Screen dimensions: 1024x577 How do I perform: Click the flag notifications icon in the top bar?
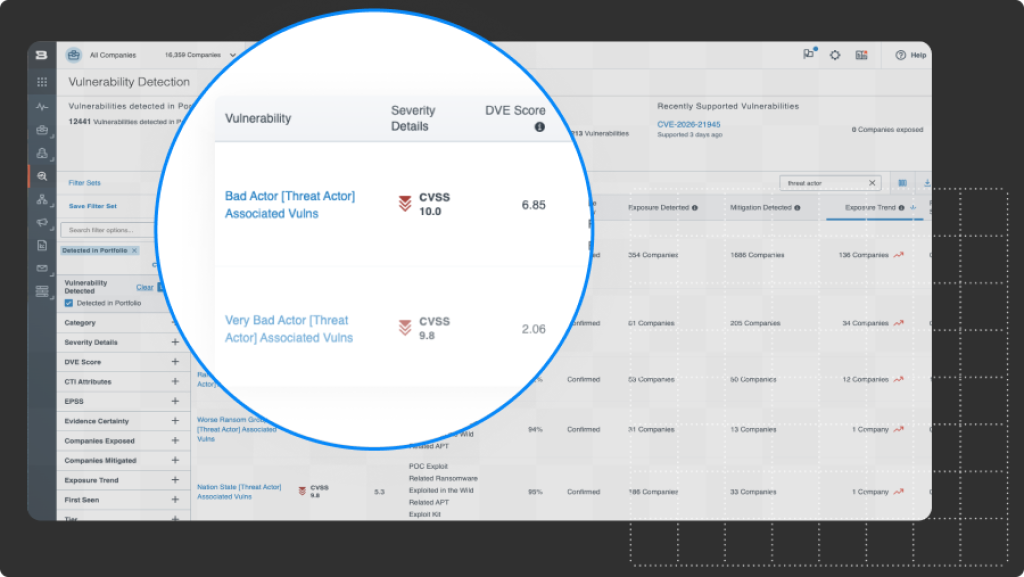[808, 55]
